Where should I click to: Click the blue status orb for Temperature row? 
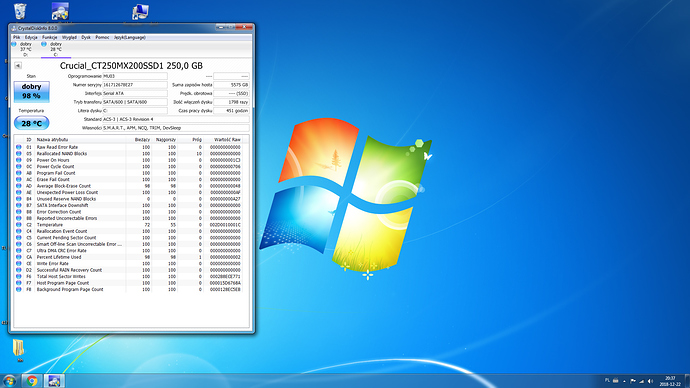point(18,224)
